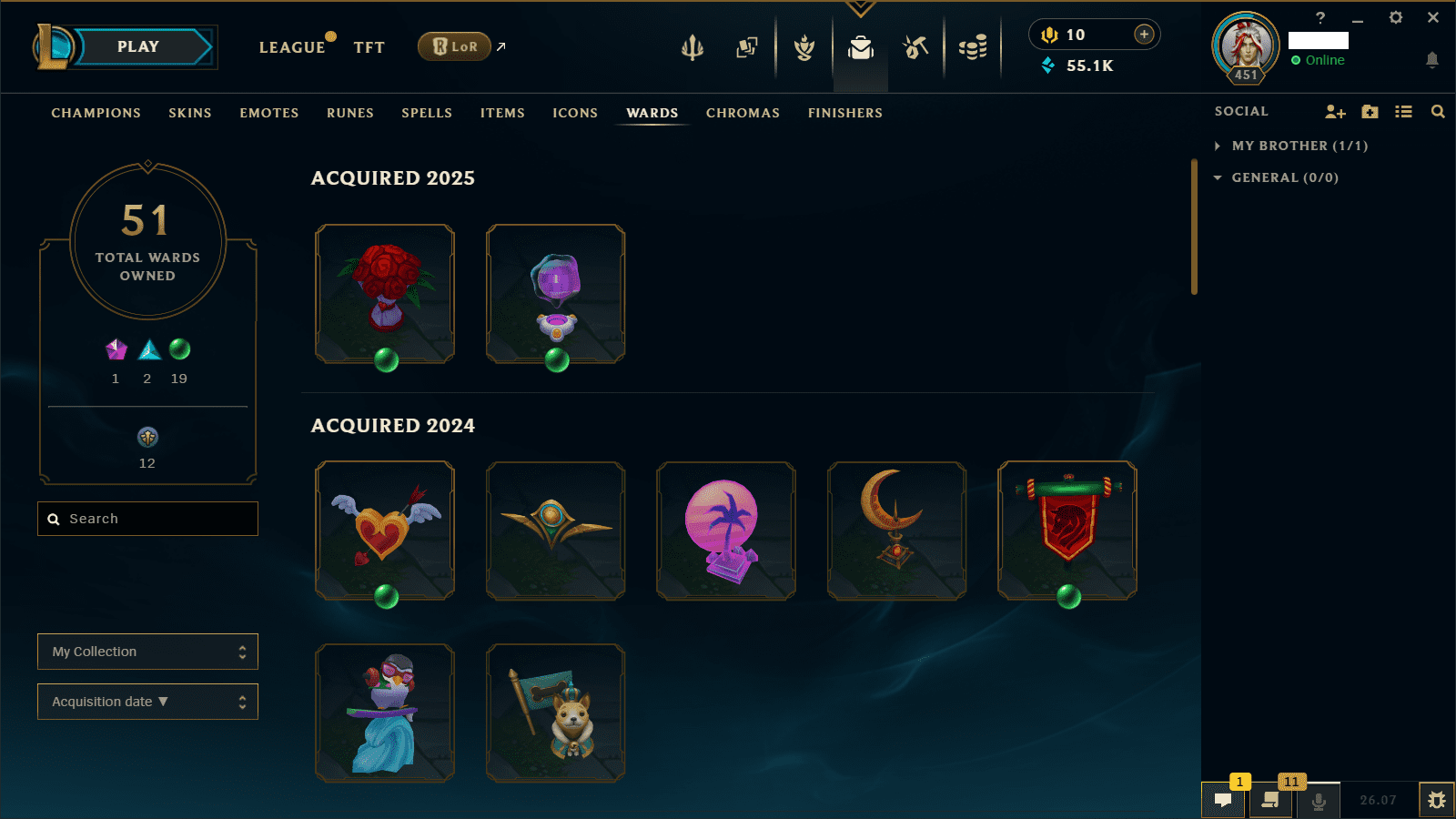Open the Store coins icon

click(x=973, y=47)
